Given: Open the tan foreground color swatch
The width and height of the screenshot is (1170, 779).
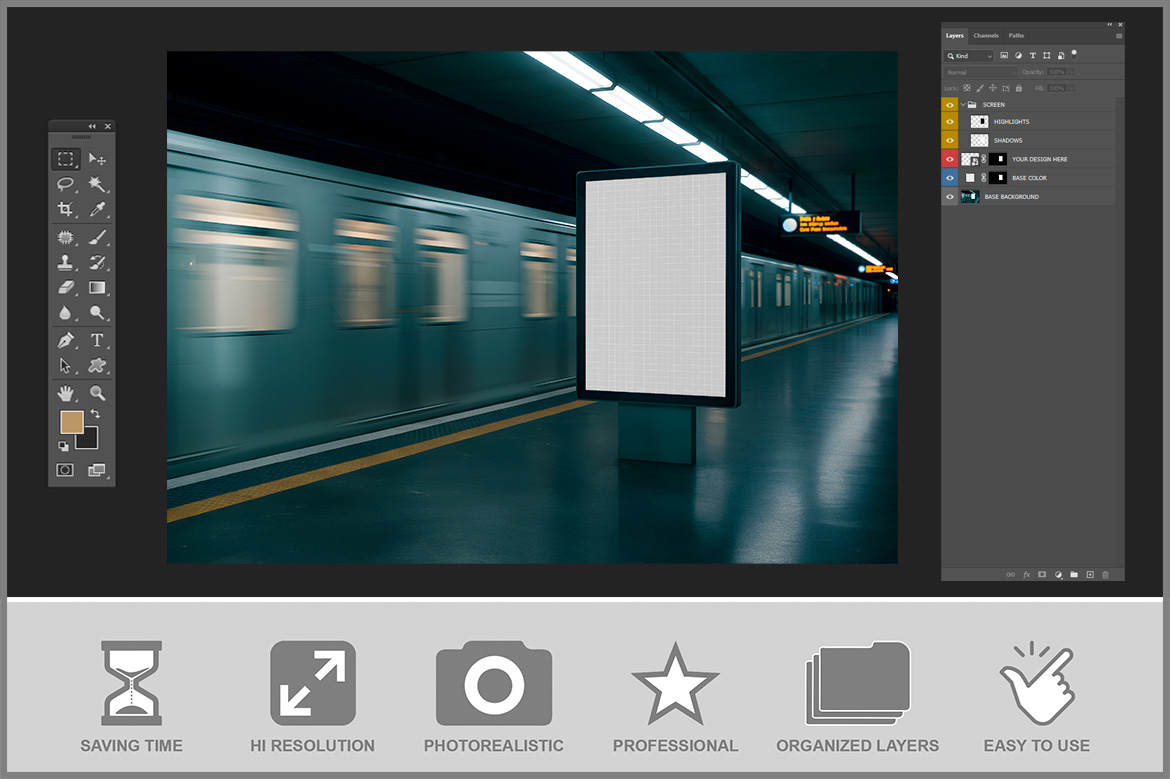Looking at the screenshot, I should (x=71, y=422).
